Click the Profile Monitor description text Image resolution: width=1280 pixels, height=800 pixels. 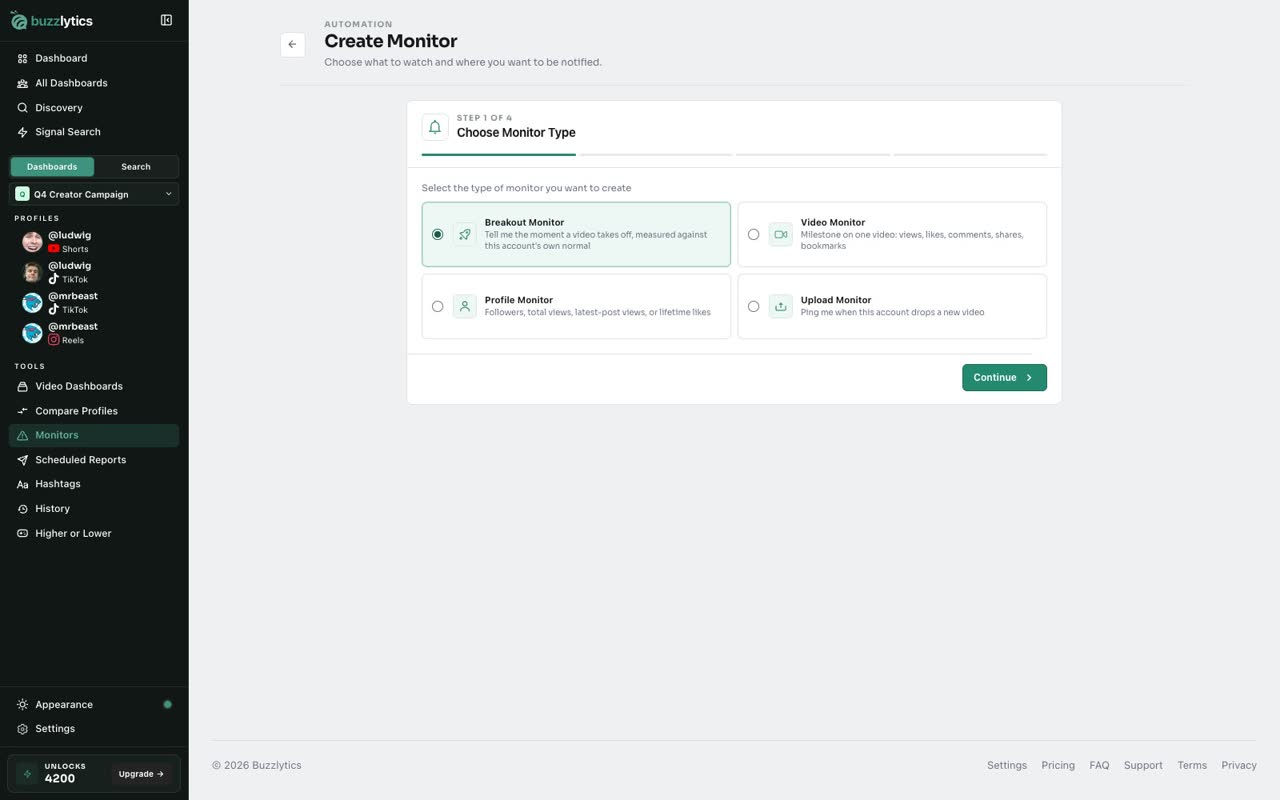pyautogui.click(x=598, y=313)
